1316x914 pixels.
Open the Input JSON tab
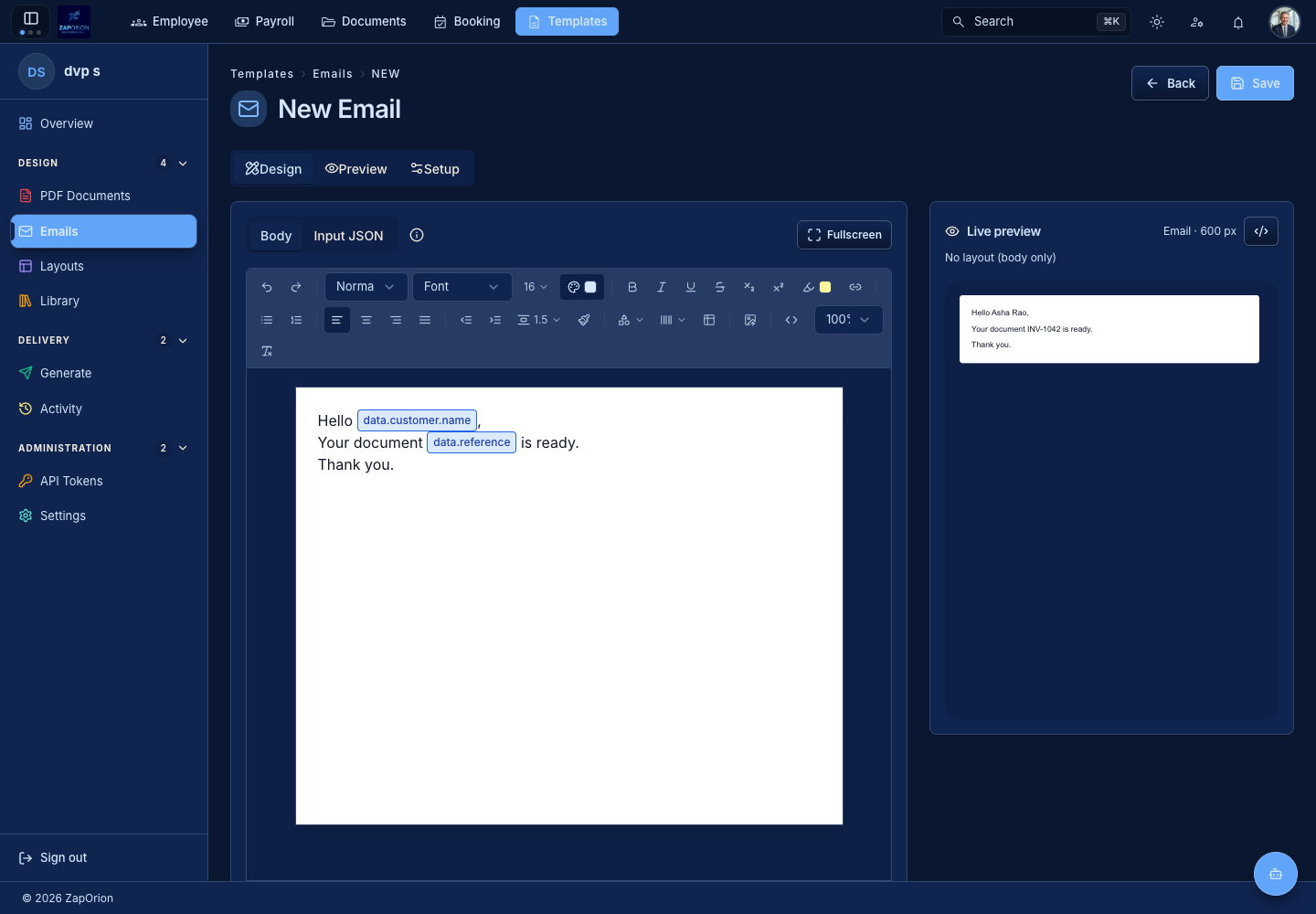pos(348,236)
